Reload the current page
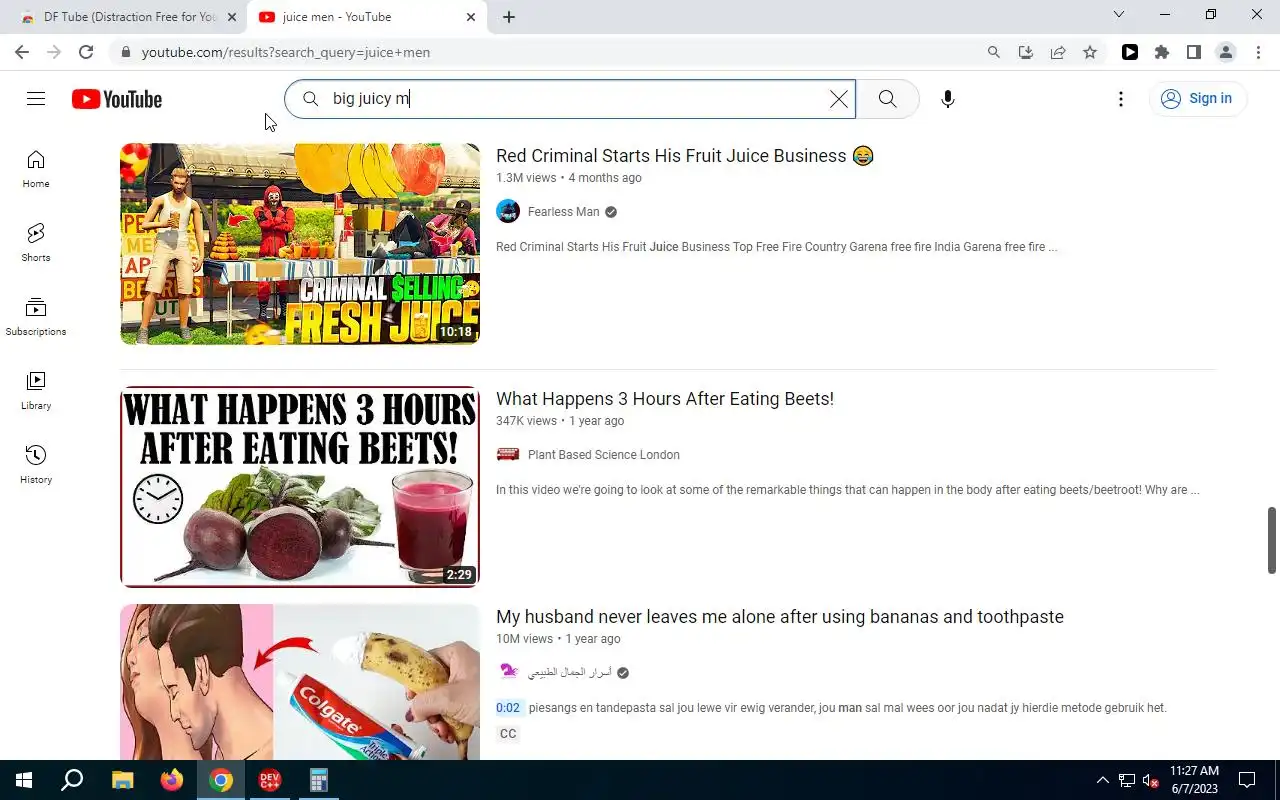 (x=86, y=52)
